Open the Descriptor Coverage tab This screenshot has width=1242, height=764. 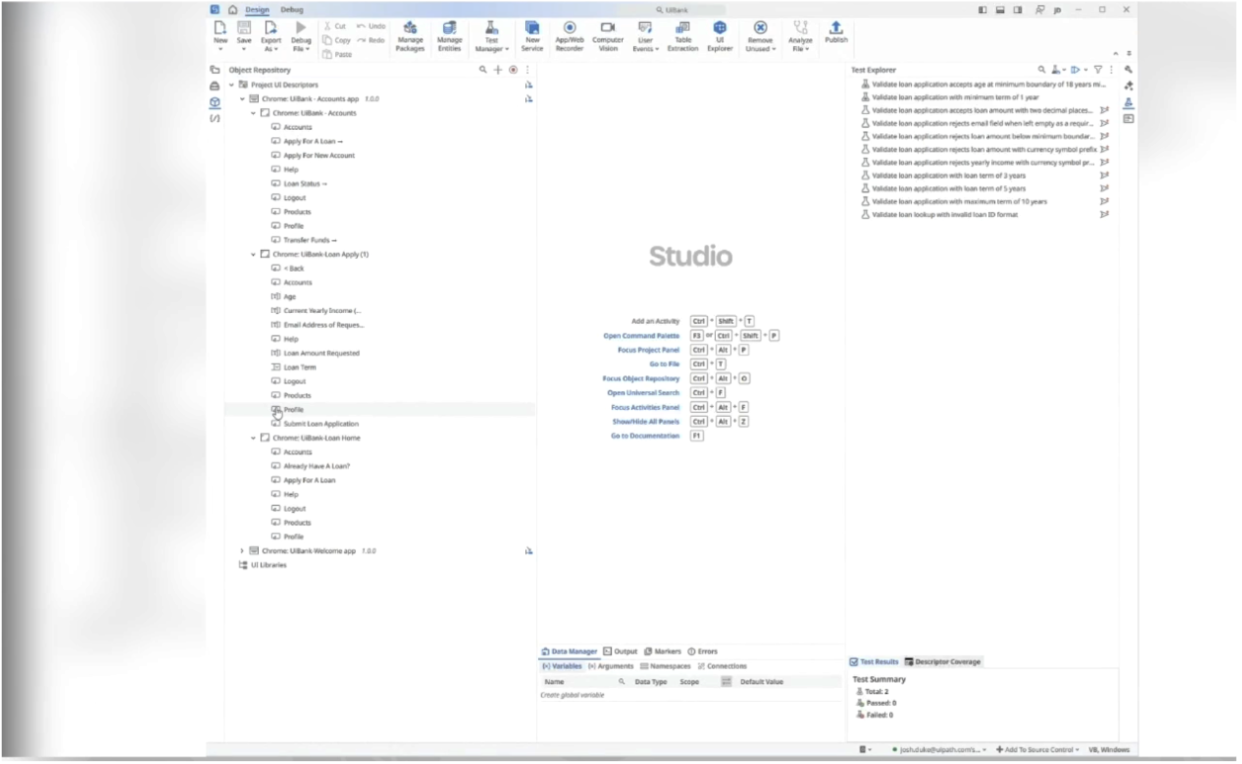tap(942, 662)
